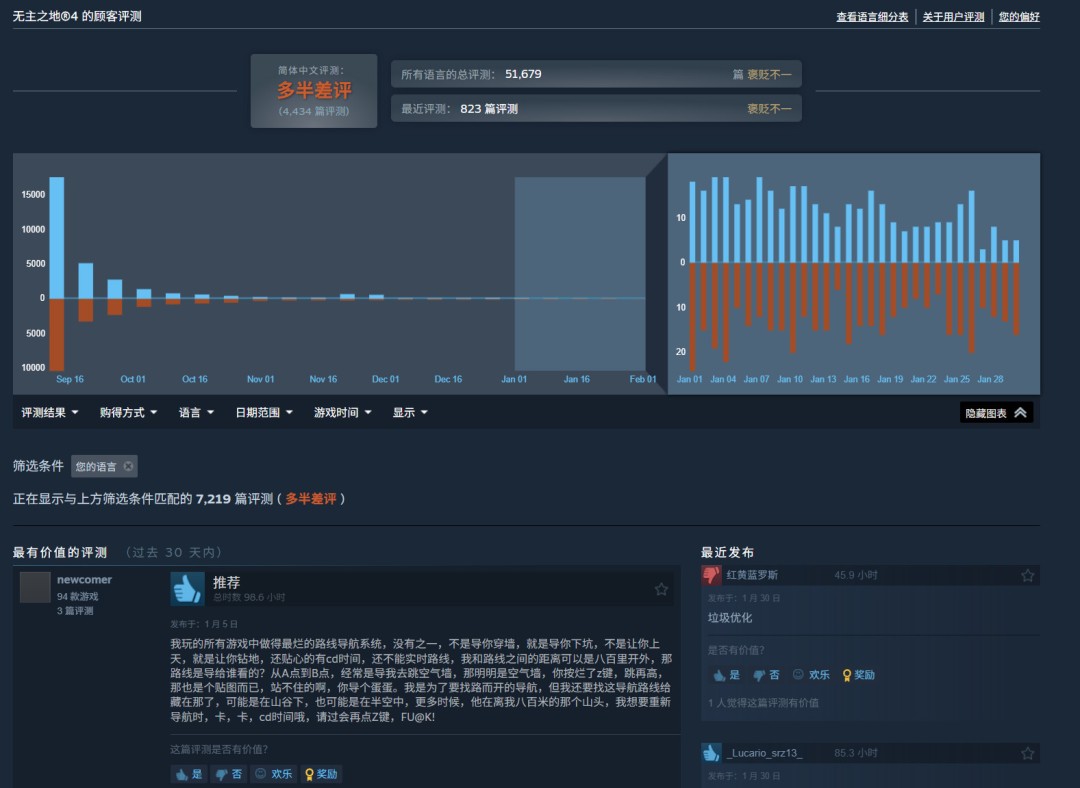Screen dimensions: 1080x788
Task: Open the 查看语言细分表 link
Action: tap(871, 17)
